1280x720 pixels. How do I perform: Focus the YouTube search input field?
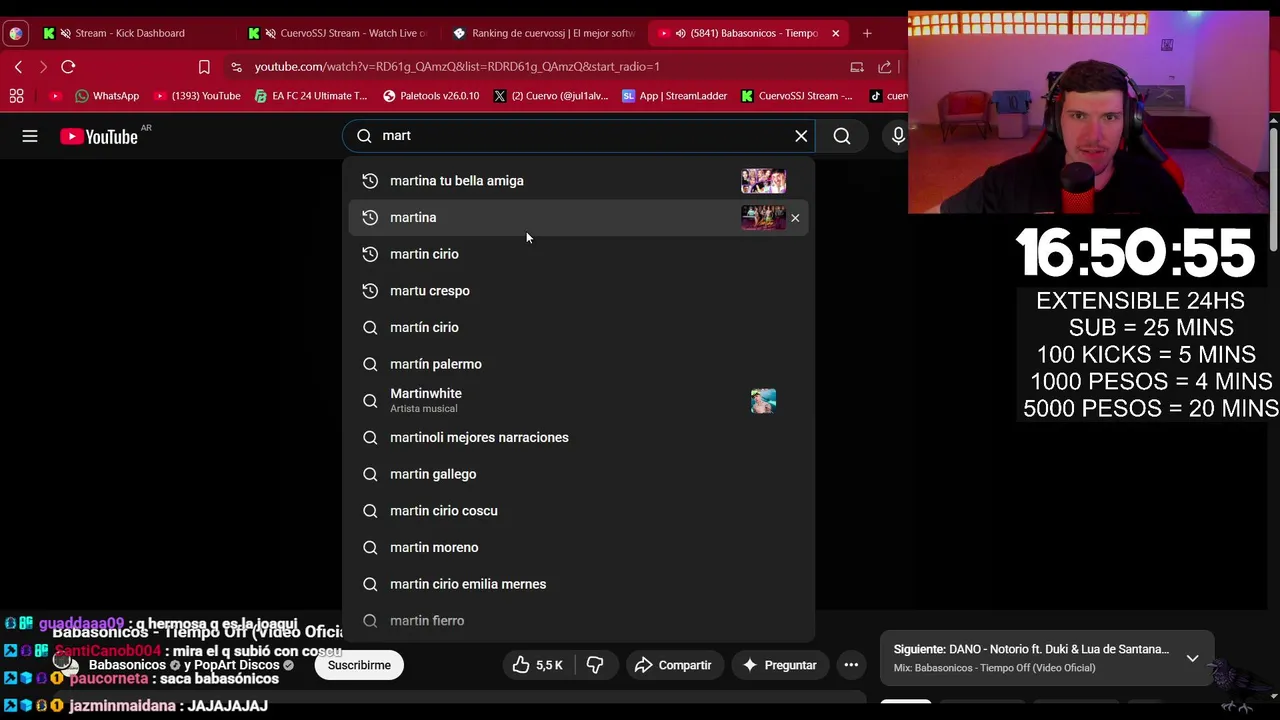(x=580, y=136)
